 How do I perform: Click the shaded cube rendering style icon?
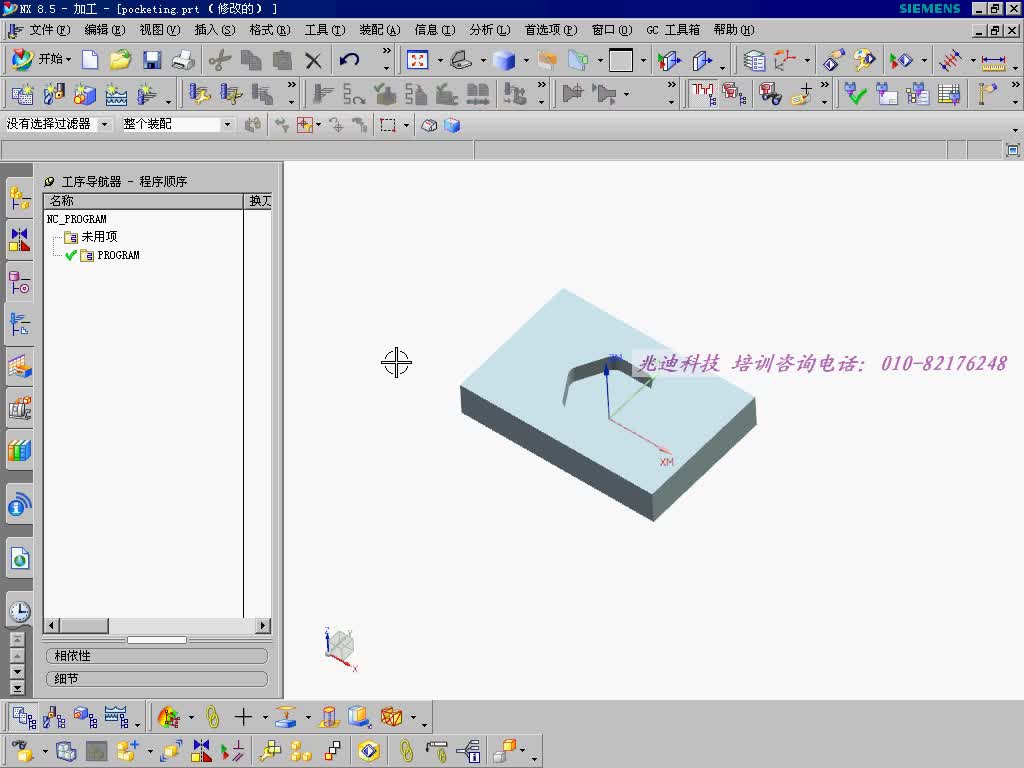504,61
